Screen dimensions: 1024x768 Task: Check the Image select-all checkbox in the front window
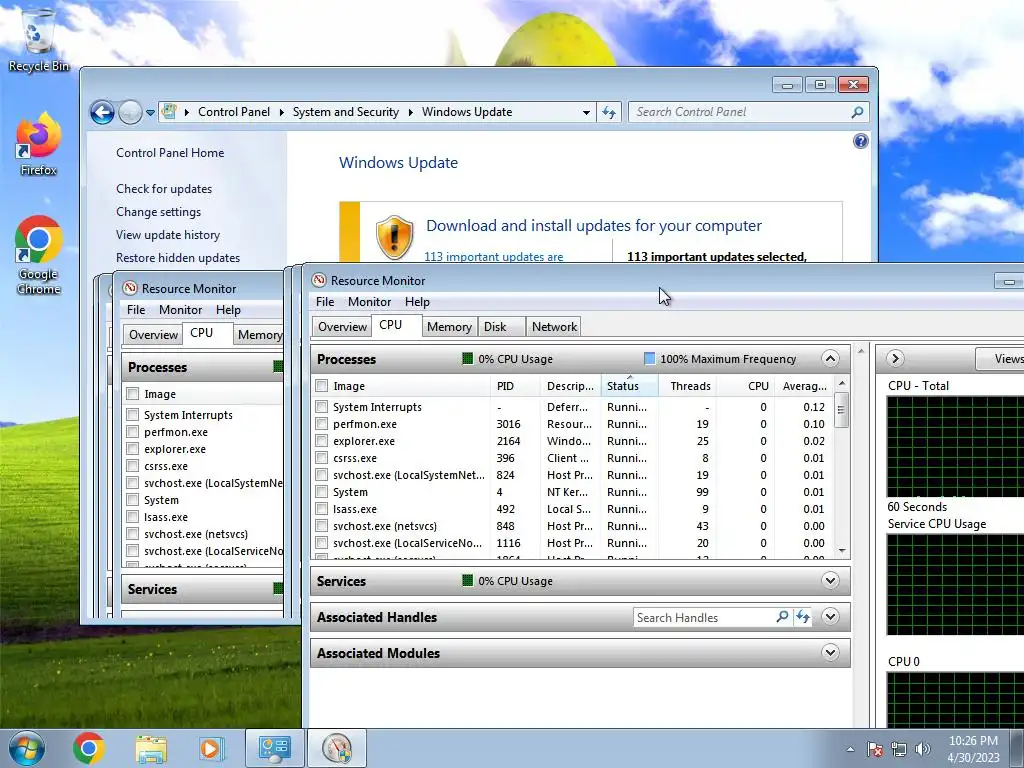click(x=321, y=385)
